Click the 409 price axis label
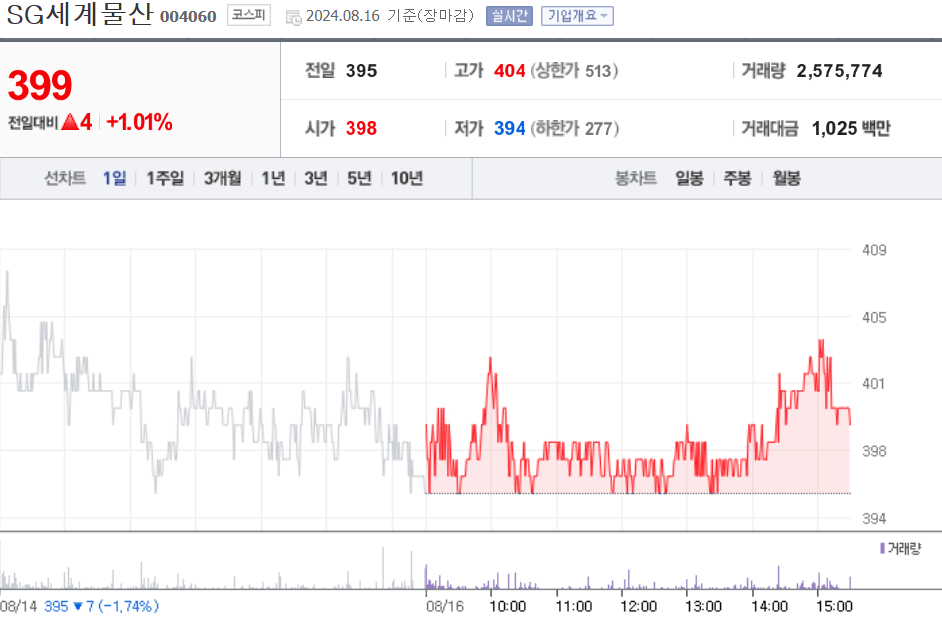The width and height of the screenshot is (942, 641). pyautogui.click(x=874, y=250)
